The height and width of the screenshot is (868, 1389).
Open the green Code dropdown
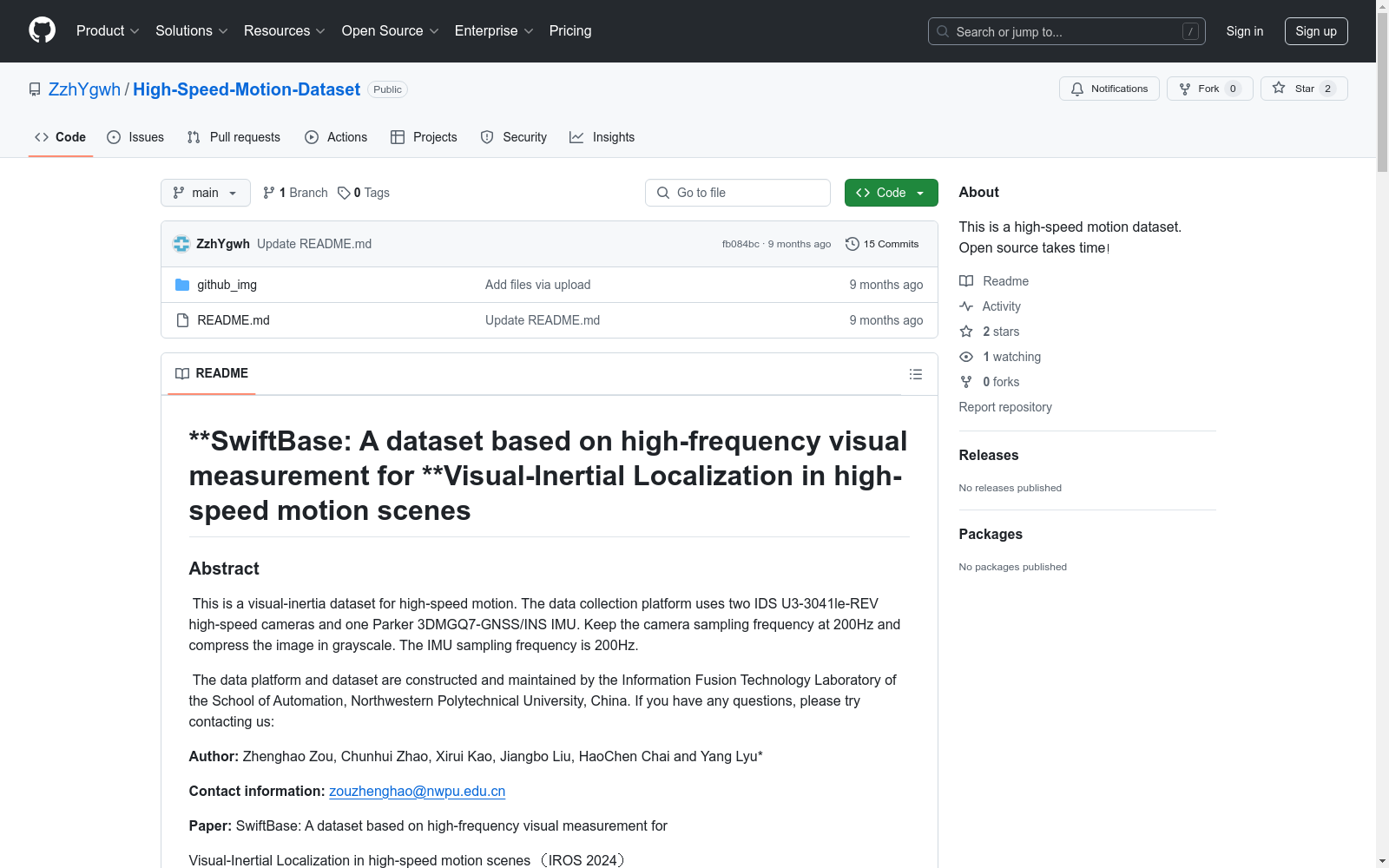[891, 193]
